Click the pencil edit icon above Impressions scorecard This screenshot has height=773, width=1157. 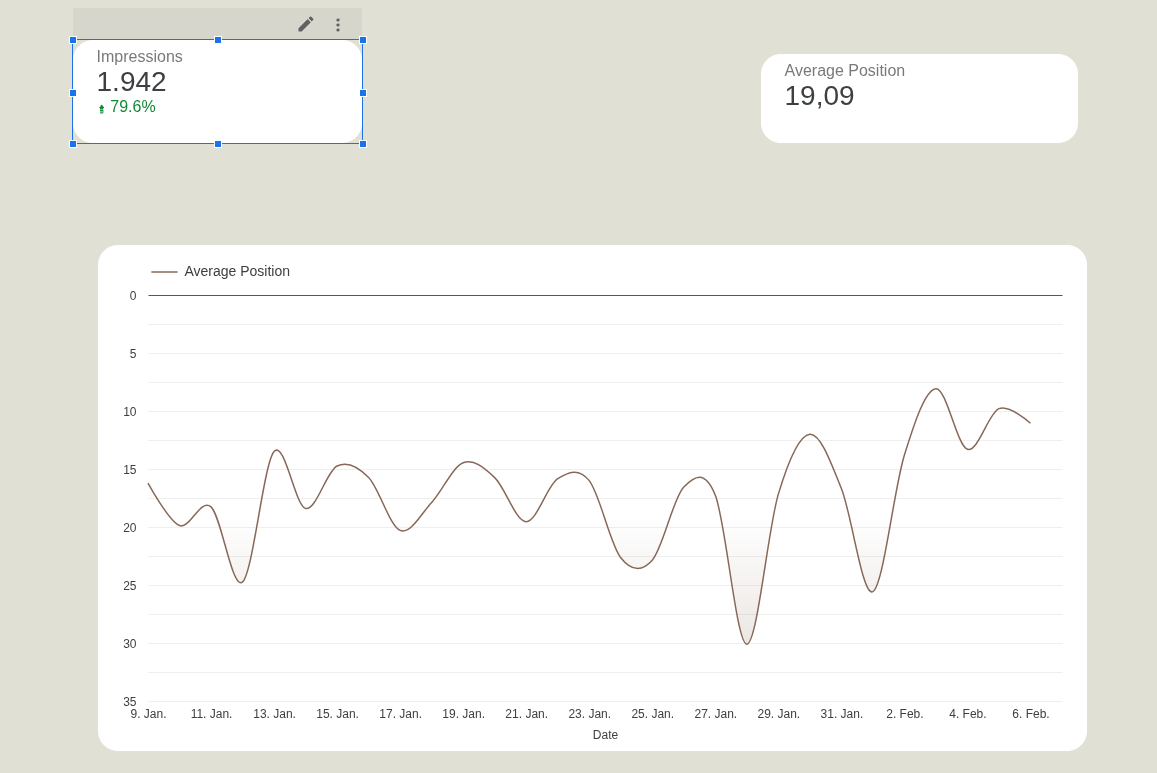point(305,24)
